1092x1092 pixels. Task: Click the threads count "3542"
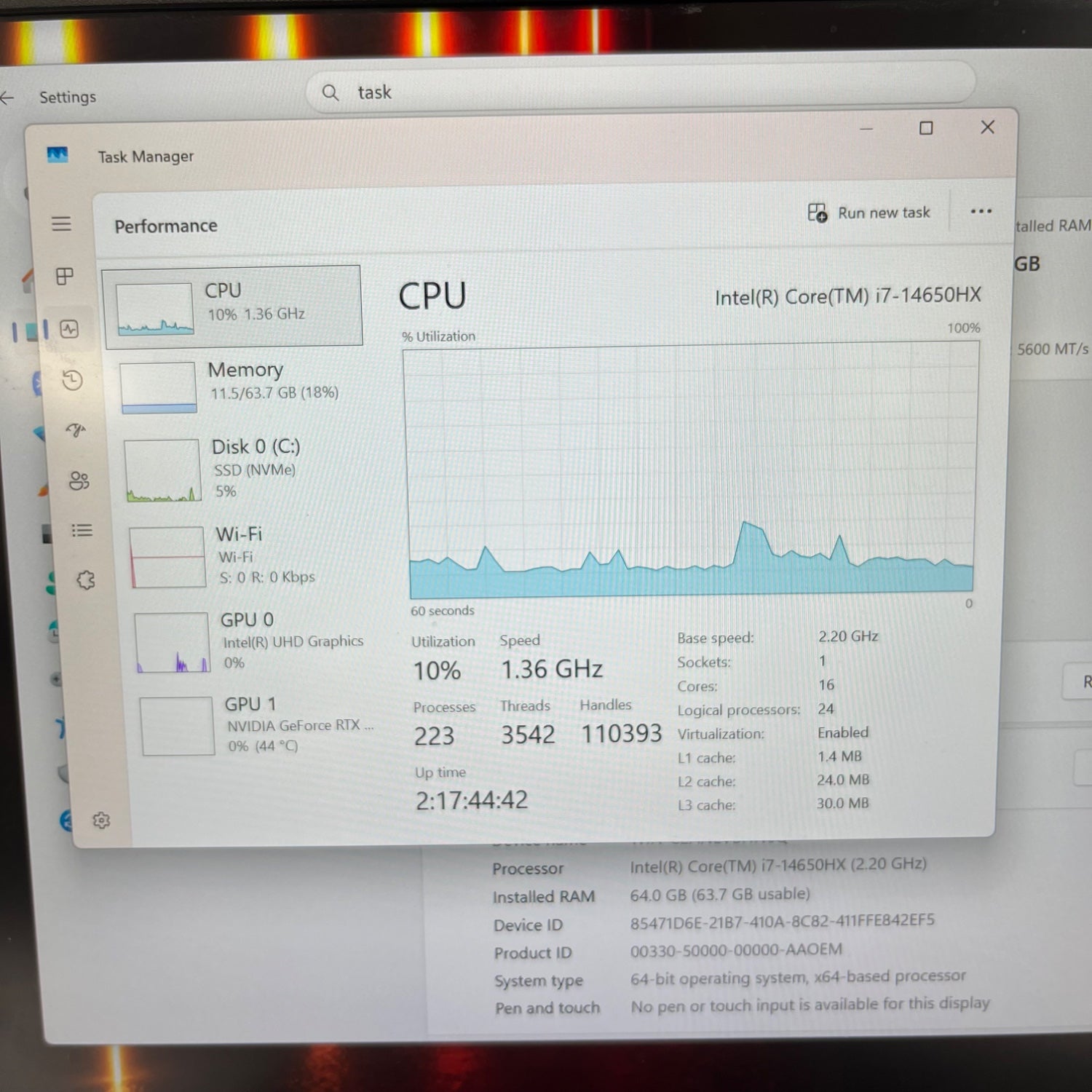pyautogui.click(x=528, y=735)
